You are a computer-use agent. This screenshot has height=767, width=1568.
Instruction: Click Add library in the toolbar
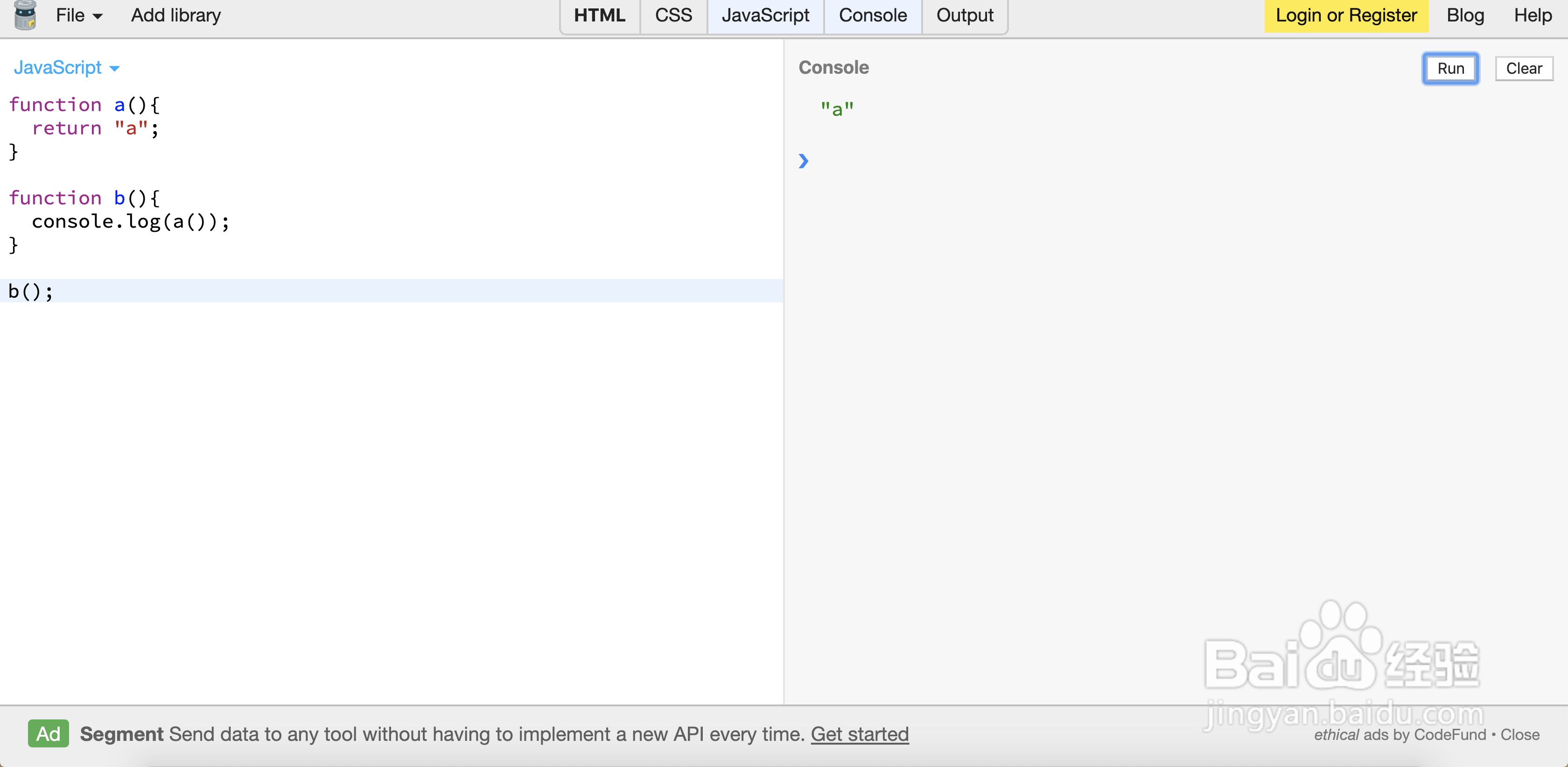[176, 15]
